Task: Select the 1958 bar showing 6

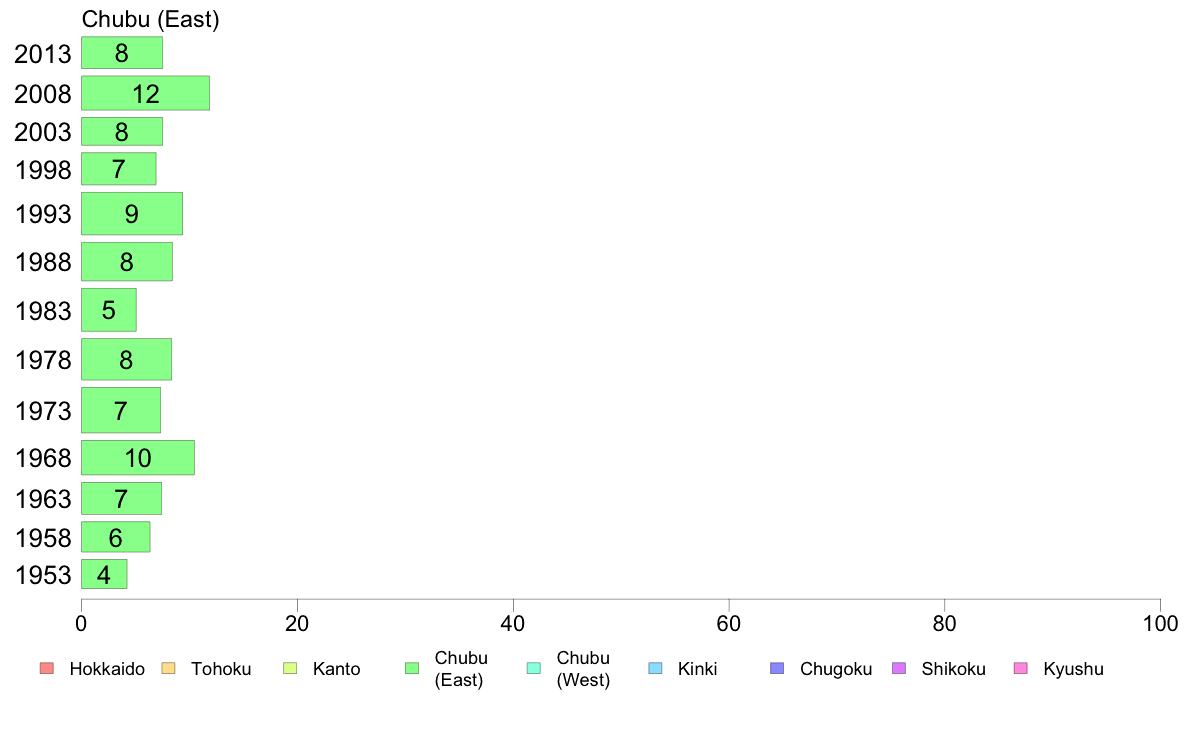Action: click(x=116, y=537)
